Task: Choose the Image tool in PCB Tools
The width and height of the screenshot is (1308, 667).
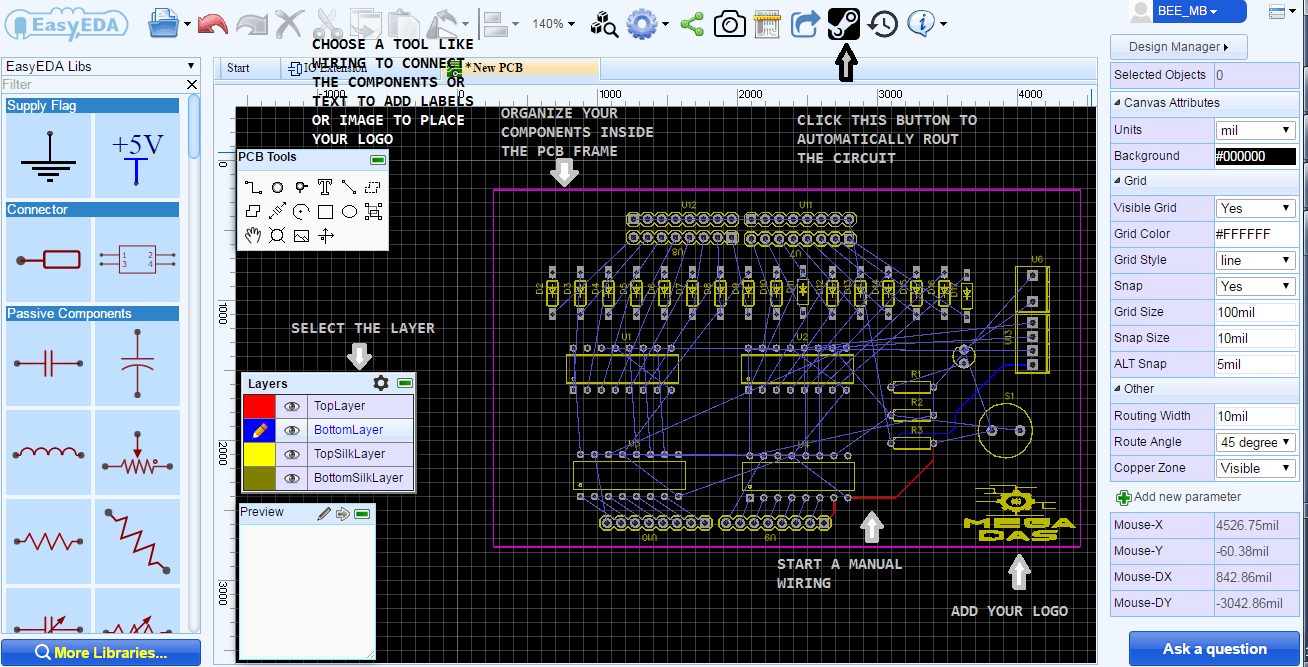Action: (301, 236)
